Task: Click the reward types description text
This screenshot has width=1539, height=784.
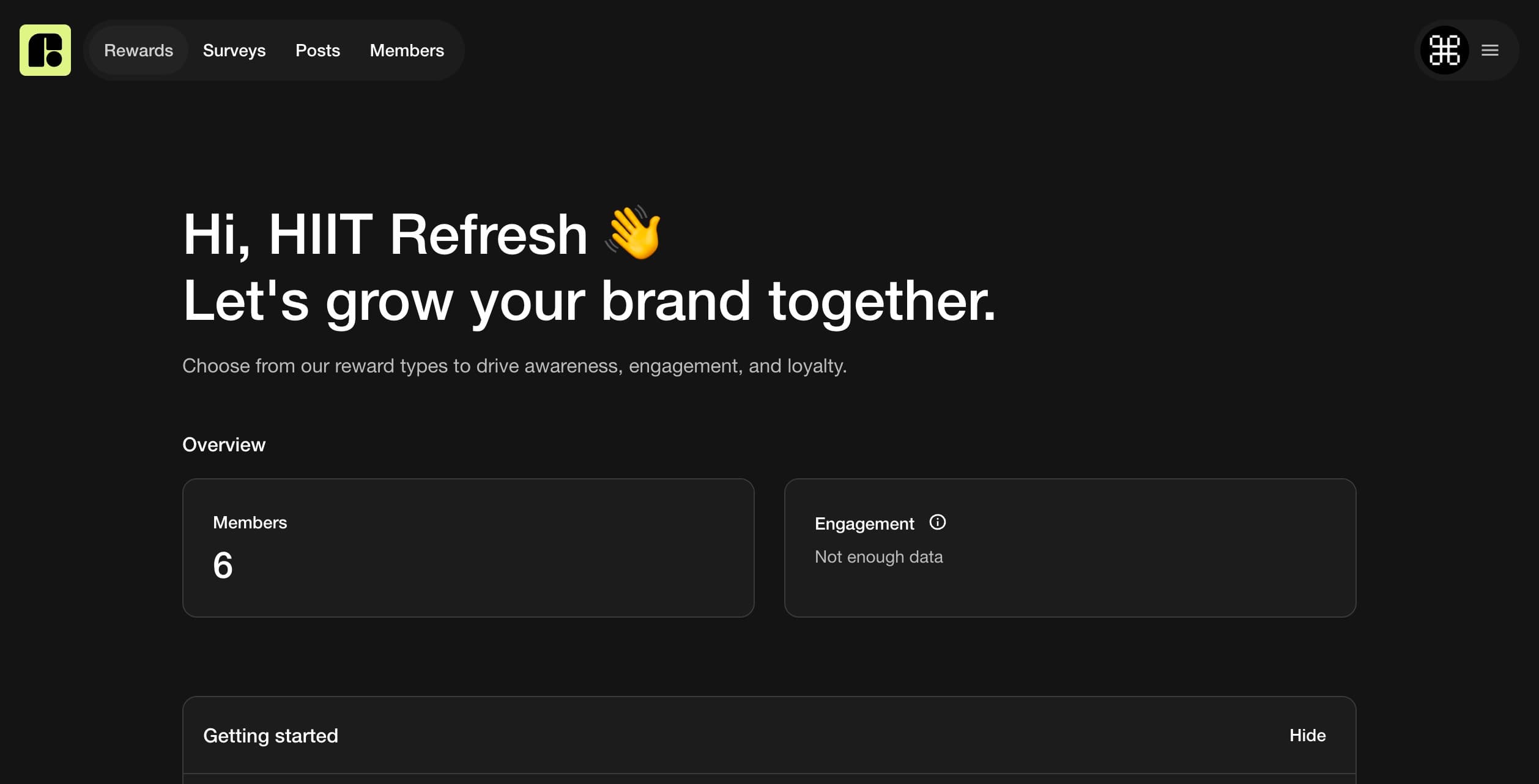Action: pos(514,366)
